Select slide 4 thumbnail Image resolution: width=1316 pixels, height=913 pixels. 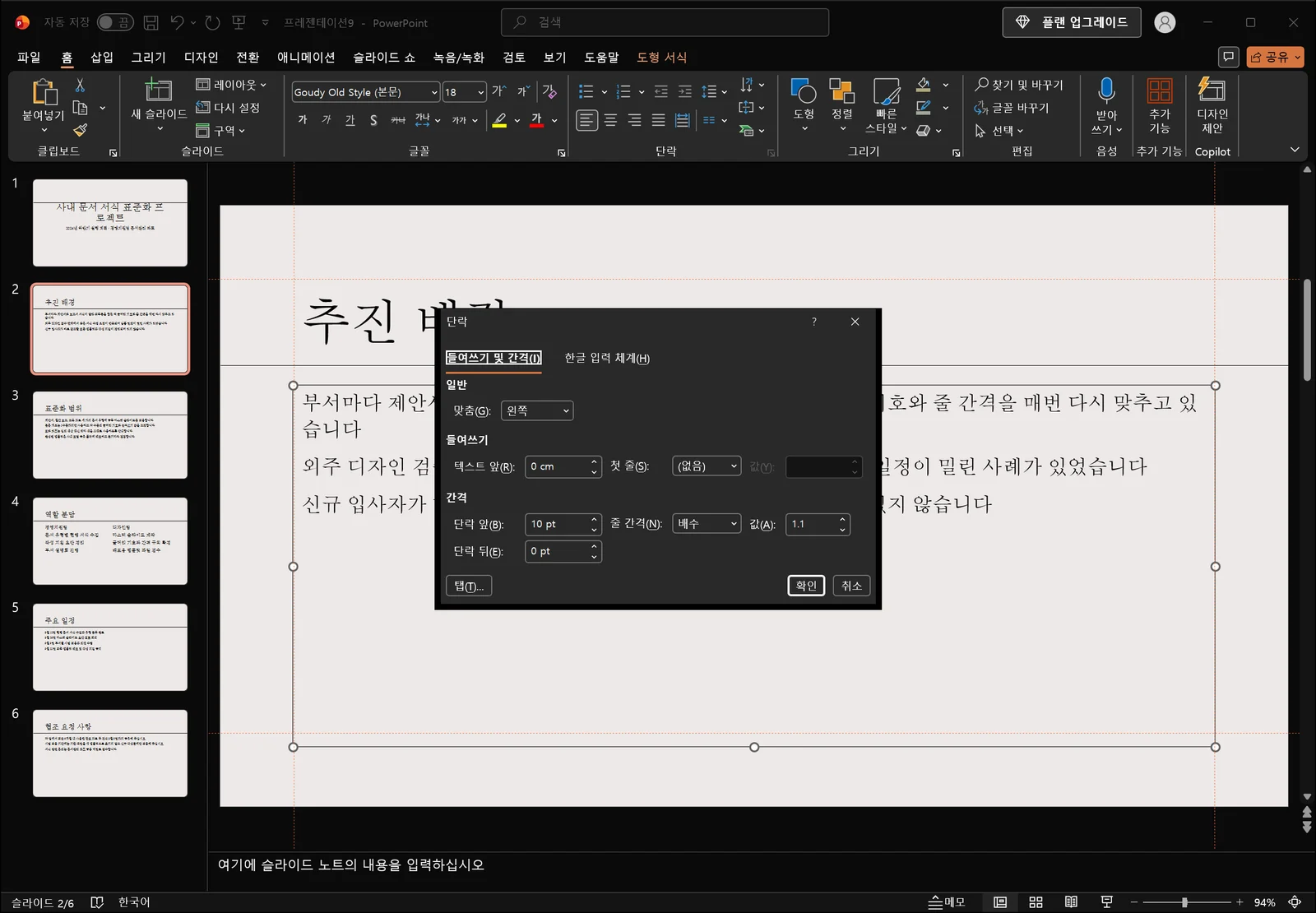point(110,540)
